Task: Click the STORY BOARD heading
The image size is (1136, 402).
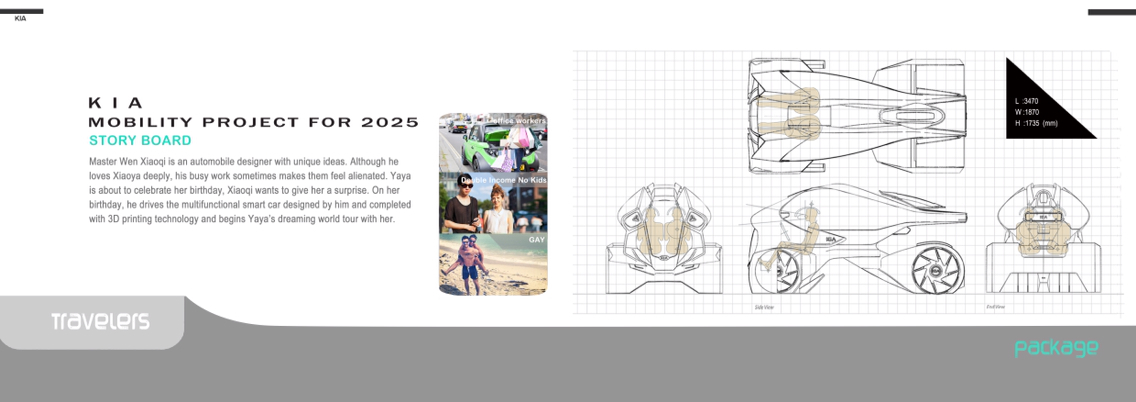Action: coord(140,141)
